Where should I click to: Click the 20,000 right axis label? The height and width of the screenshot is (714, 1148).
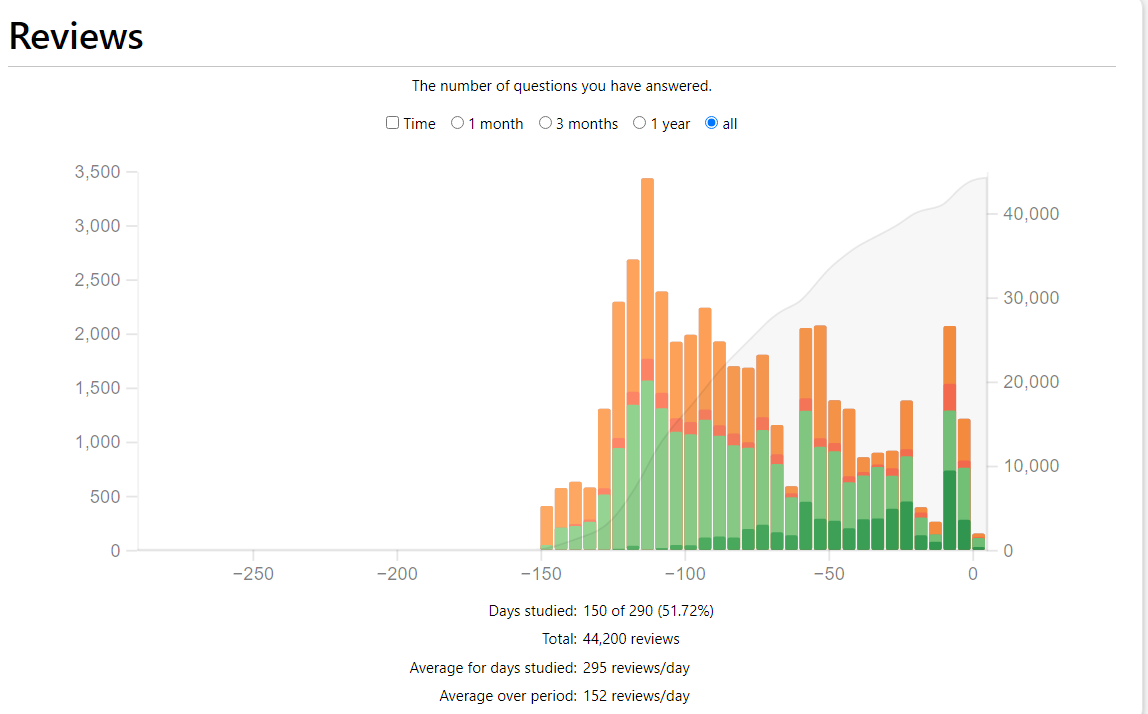[x=1031, y=382]
